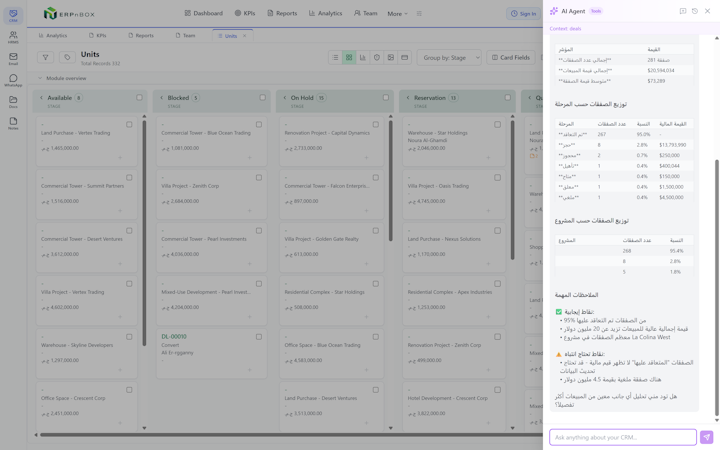Click the Available column vertical scrollbar
720x450 pixels.
pos(144,232)
